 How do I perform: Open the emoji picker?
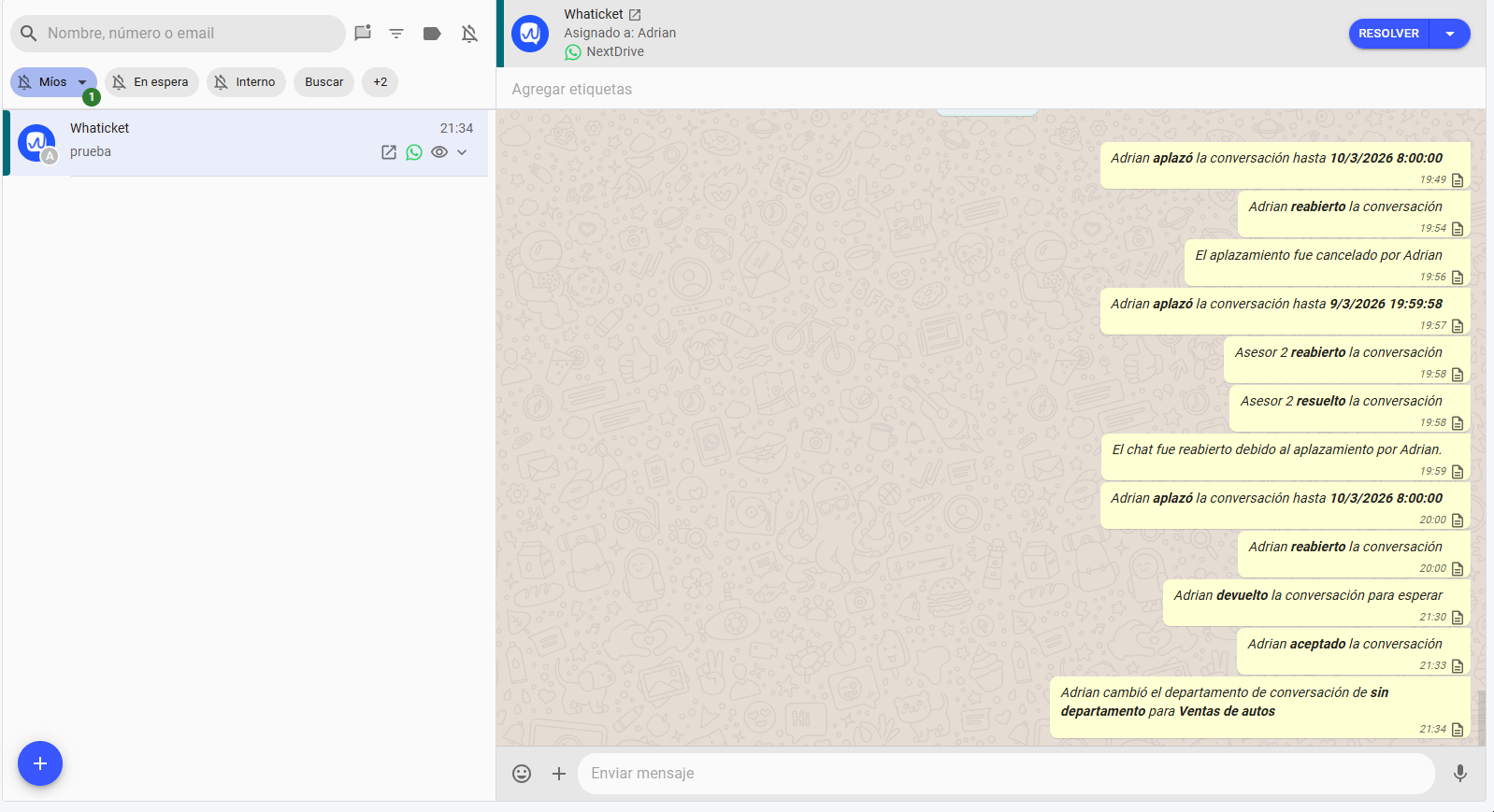522,774
